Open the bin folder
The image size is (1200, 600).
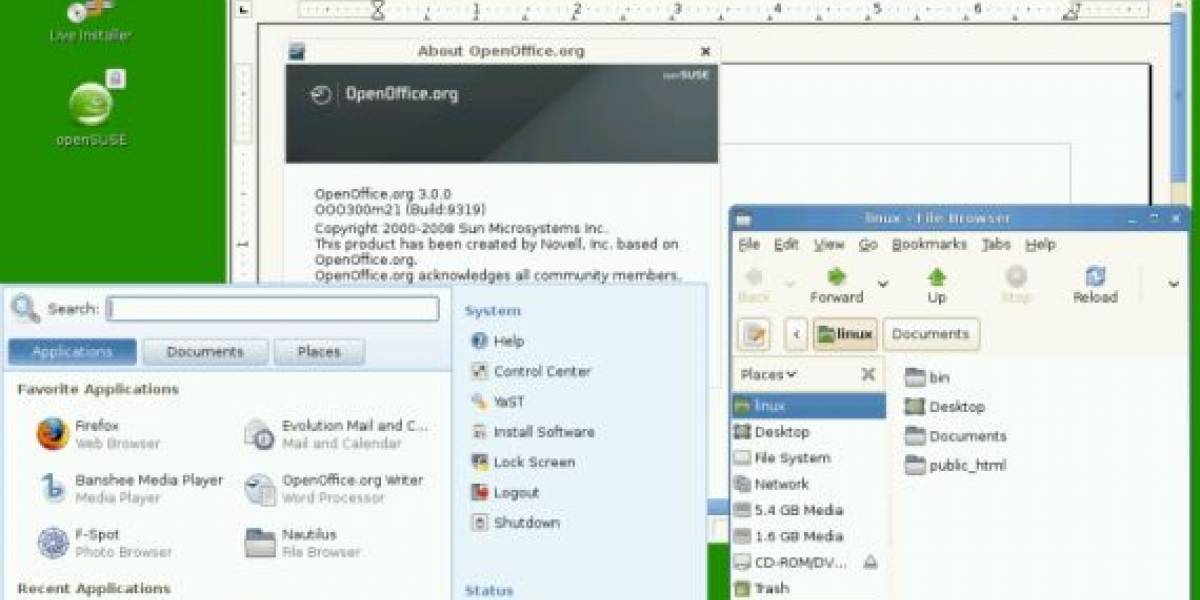(926, 377)
